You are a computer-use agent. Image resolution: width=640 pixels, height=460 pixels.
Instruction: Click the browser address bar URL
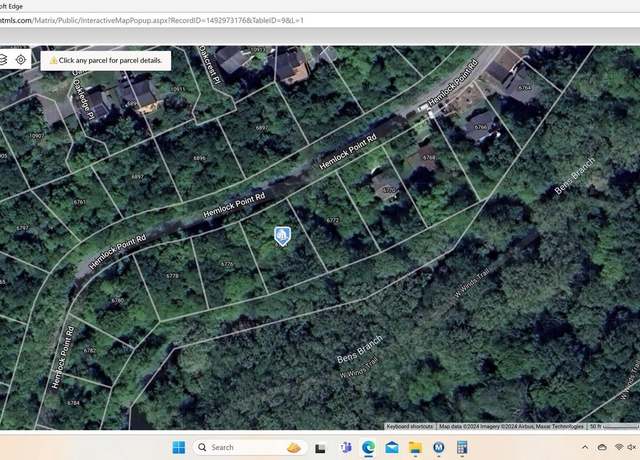point(152,20)
